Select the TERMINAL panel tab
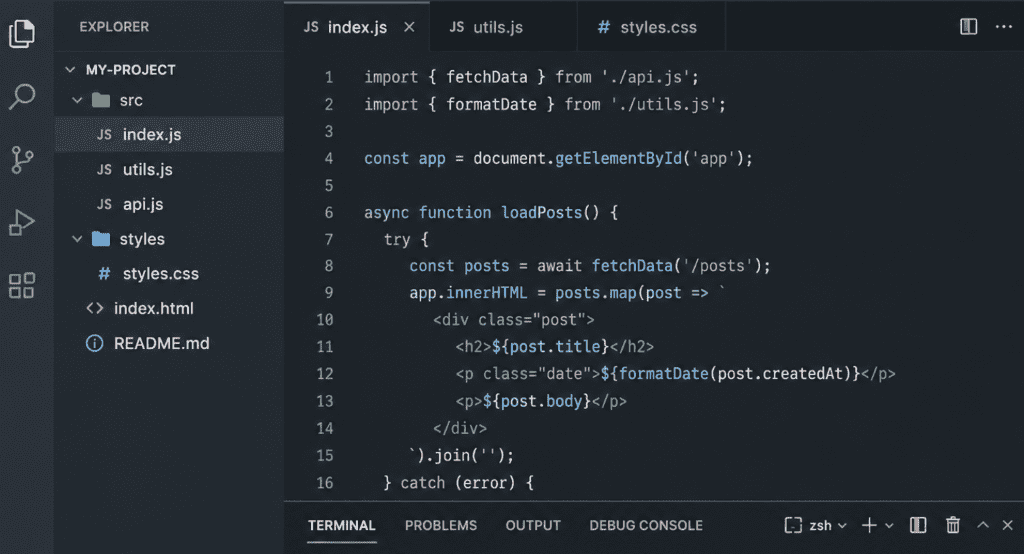The height and width of the screenshot is (554, 1024). (x=342, y=525)
